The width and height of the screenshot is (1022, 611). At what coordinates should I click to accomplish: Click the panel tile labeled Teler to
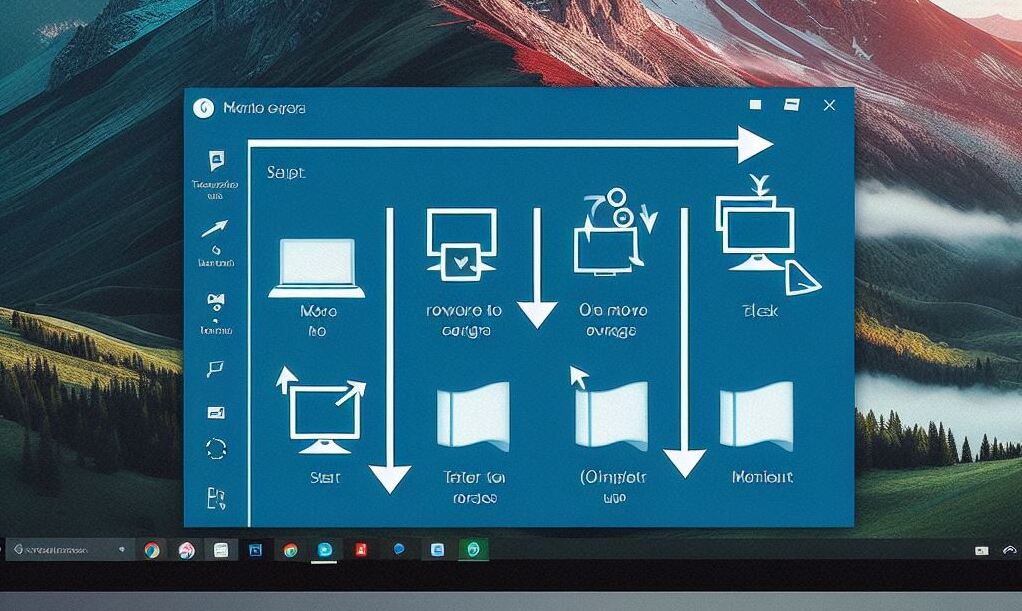pos(473,416)
